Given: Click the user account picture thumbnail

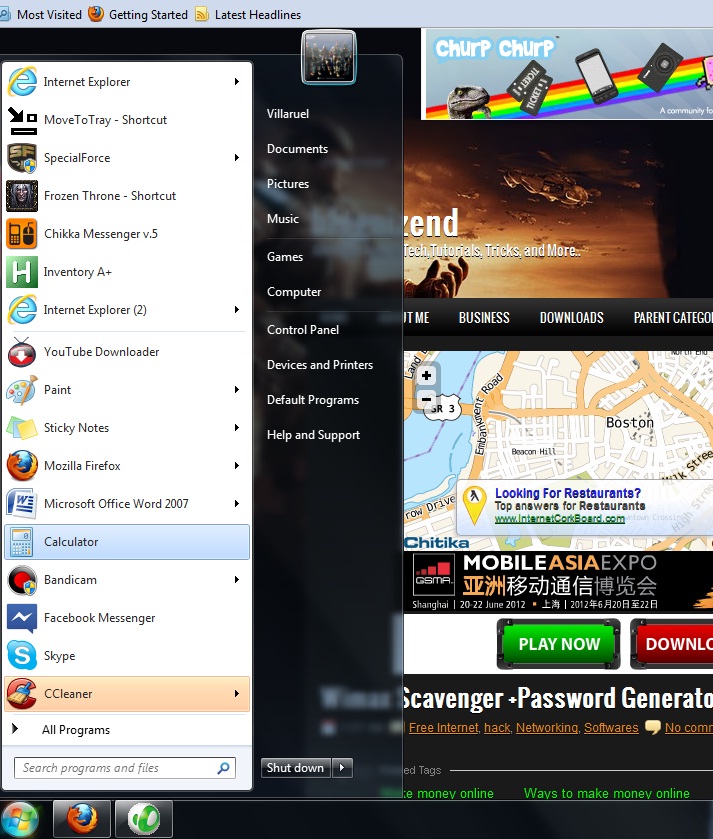Looking at the screenshot, I should pyautogui.click(x=328, y=57).
